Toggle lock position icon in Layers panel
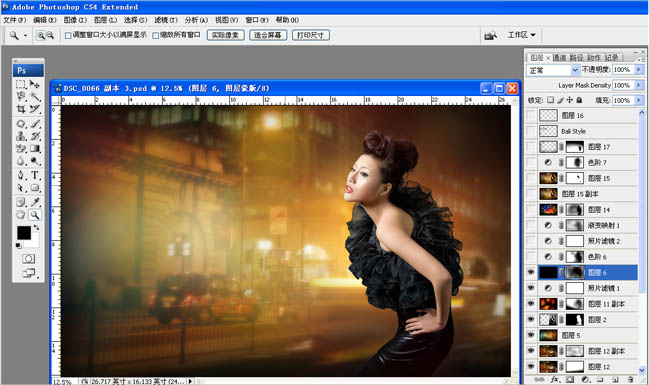650x385 pixels. (570, 100)
